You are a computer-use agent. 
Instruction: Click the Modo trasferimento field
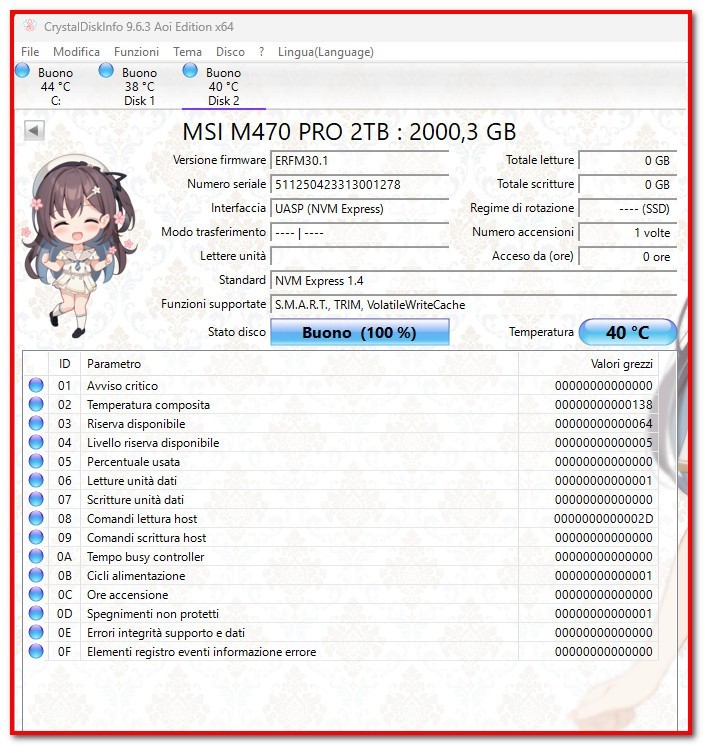point(360,233)
